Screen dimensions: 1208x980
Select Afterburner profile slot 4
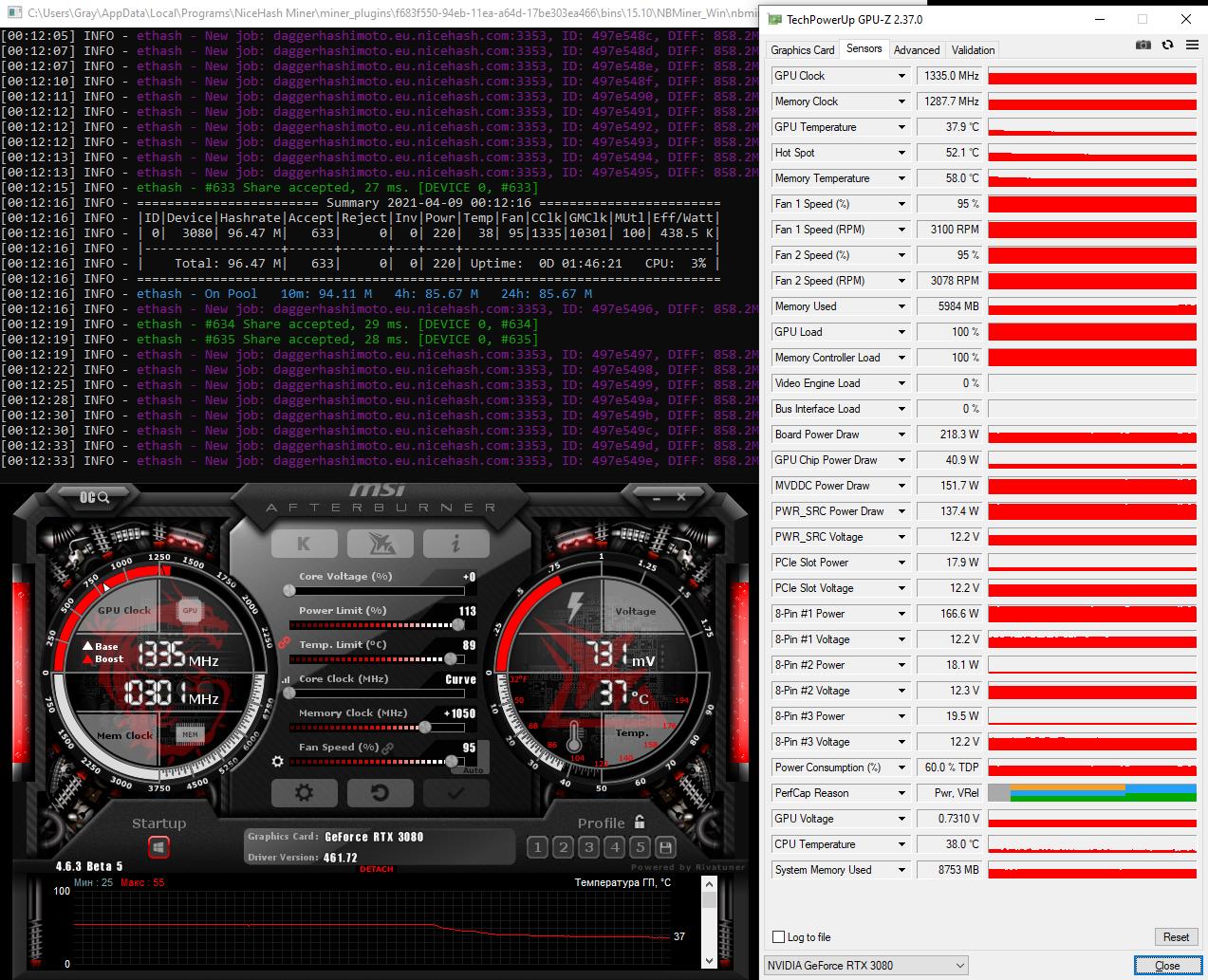point(614,847)
